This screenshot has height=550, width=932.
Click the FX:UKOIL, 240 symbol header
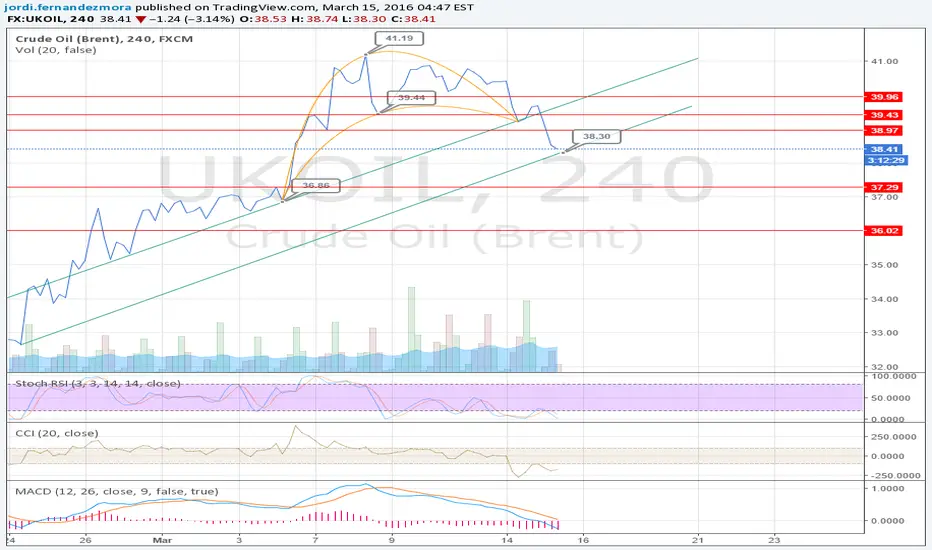[51, 19]
